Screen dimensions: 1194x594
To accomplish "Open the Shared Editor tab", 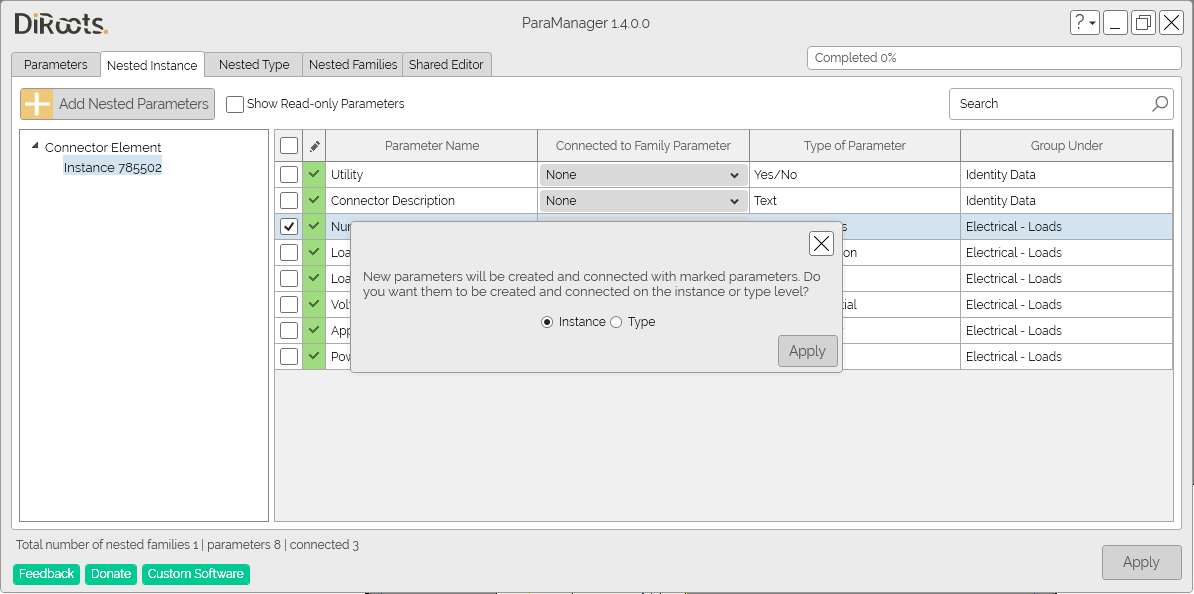I will coord(446,65).
